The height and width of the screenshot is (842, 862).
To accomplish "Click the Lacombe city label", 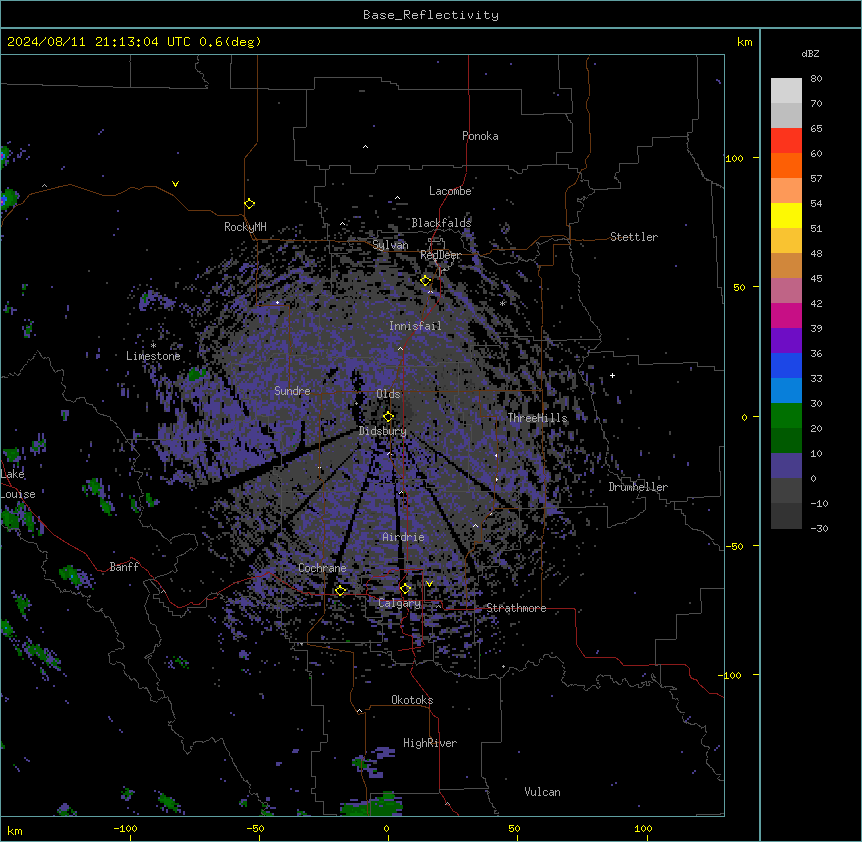I will [x=450, y=191].
